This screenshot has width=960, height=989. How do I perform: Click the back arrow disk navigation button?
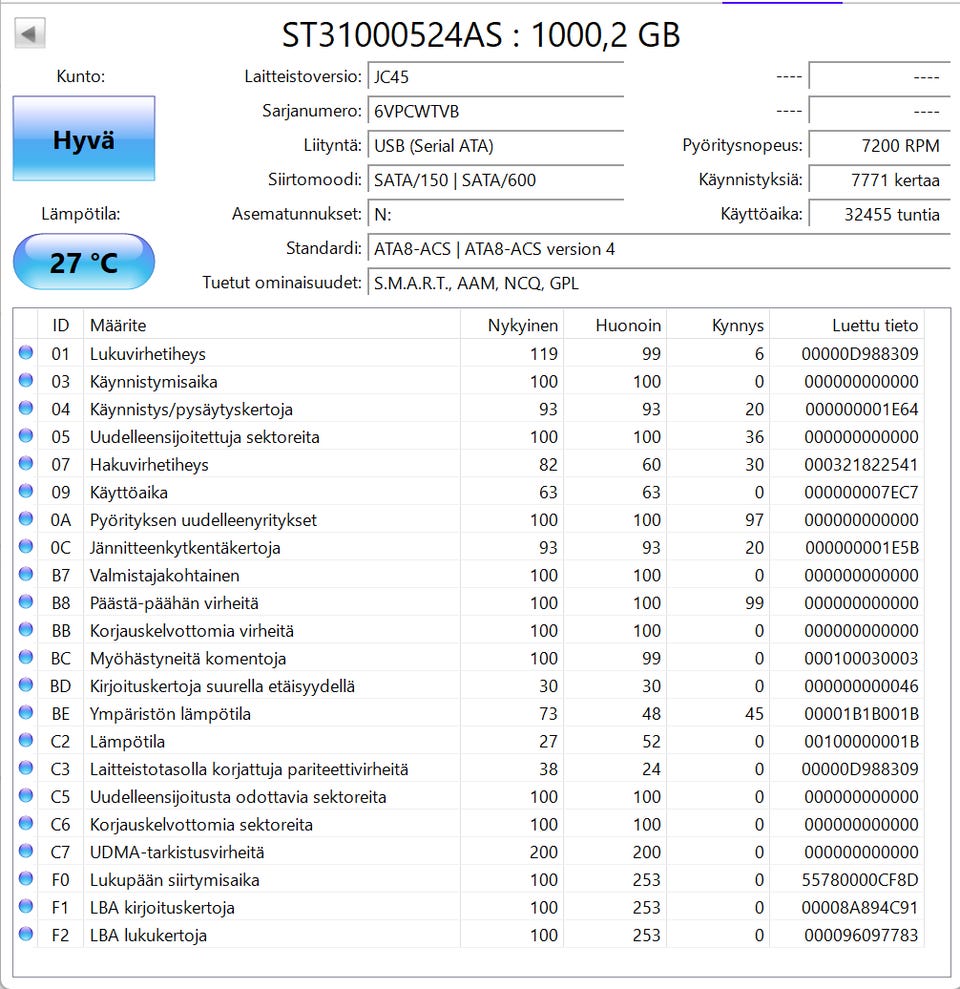pyautogui.click(x=30, y=34)
